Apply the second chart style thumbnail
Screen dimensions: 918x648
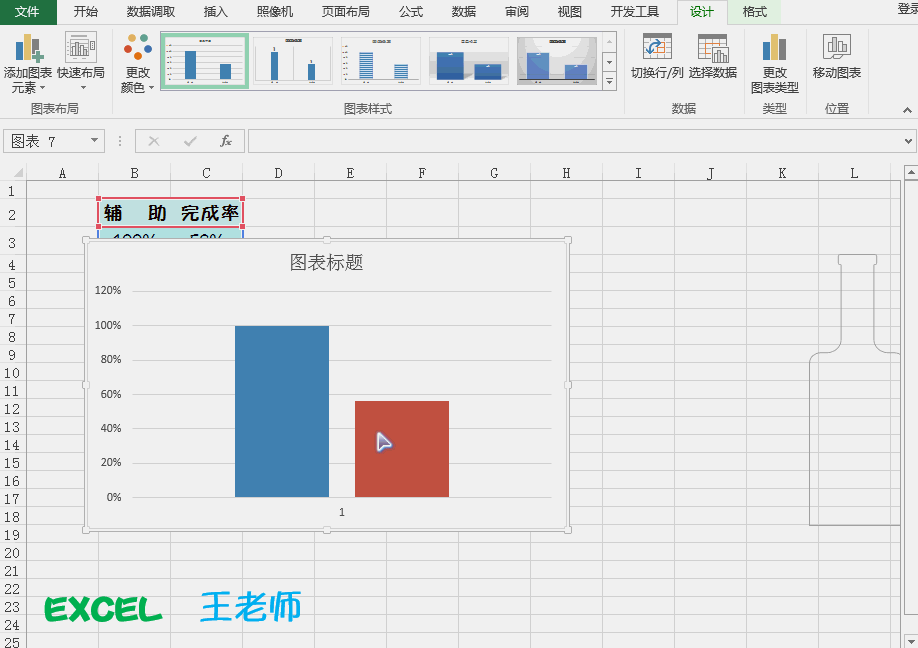(293, 60)
